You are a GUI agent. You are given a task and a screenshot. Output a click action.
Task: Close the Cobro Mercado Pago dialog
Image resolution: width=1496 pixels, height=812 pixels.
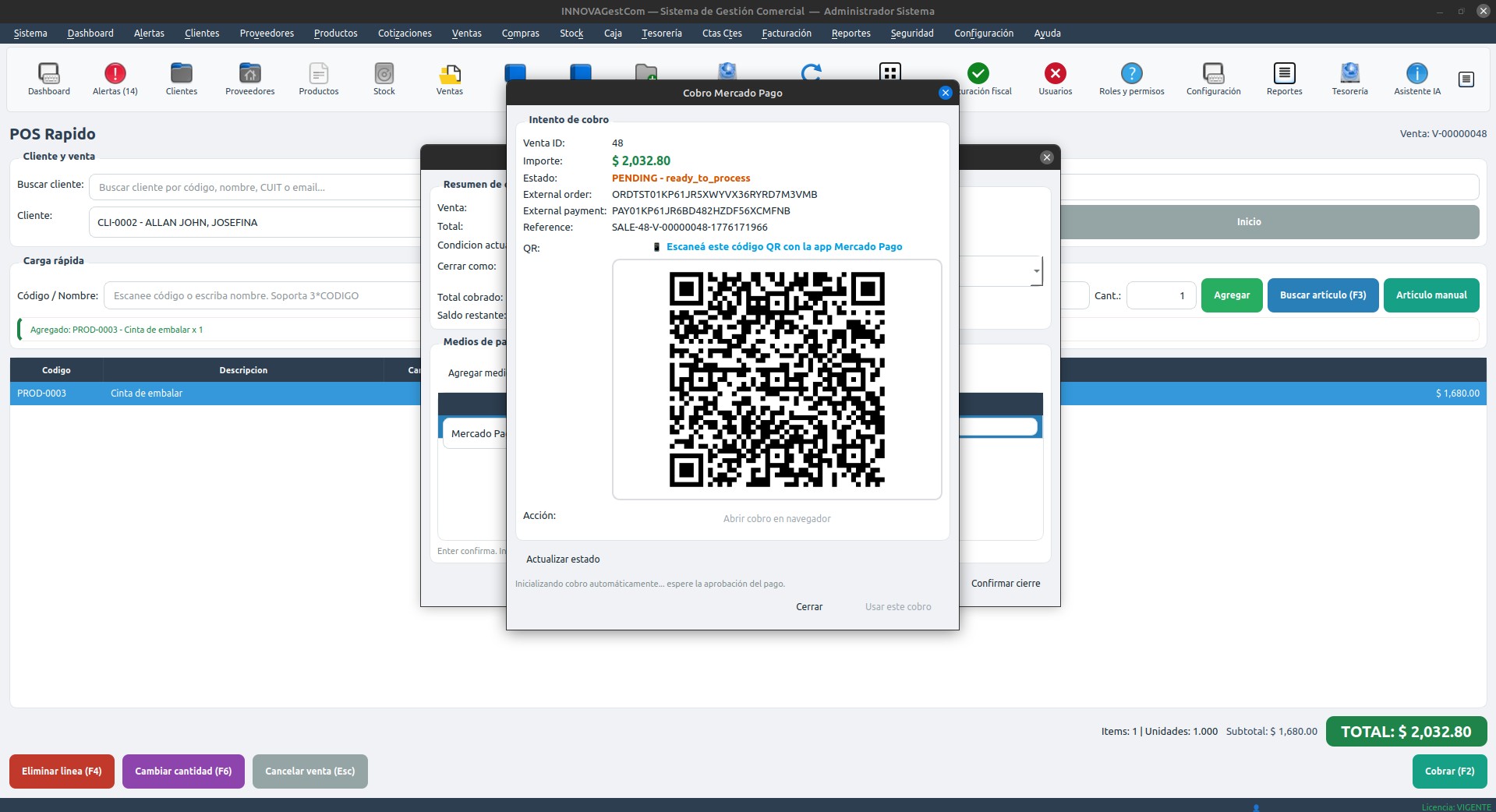coord(945,93)
